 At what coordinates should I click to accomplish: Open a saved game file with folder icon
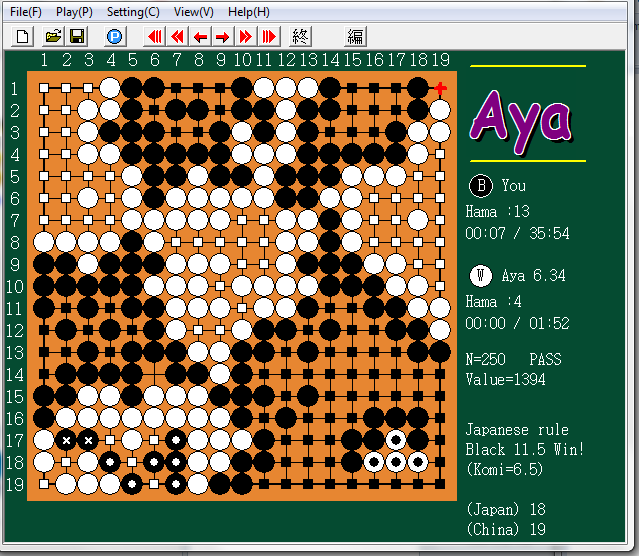(53, 37)
